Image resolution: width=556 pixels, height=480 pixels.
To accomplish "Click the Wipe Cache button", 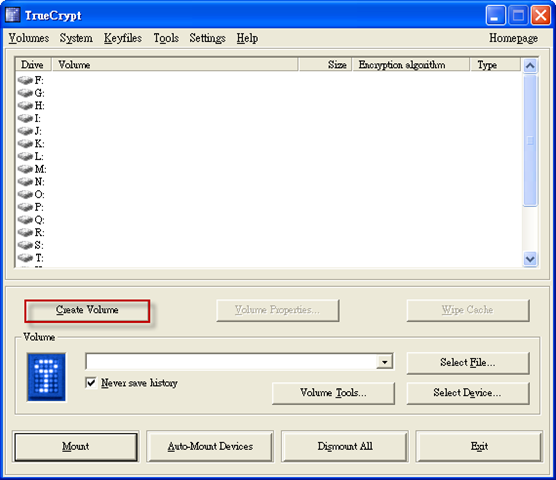I will tap(468, 310).
